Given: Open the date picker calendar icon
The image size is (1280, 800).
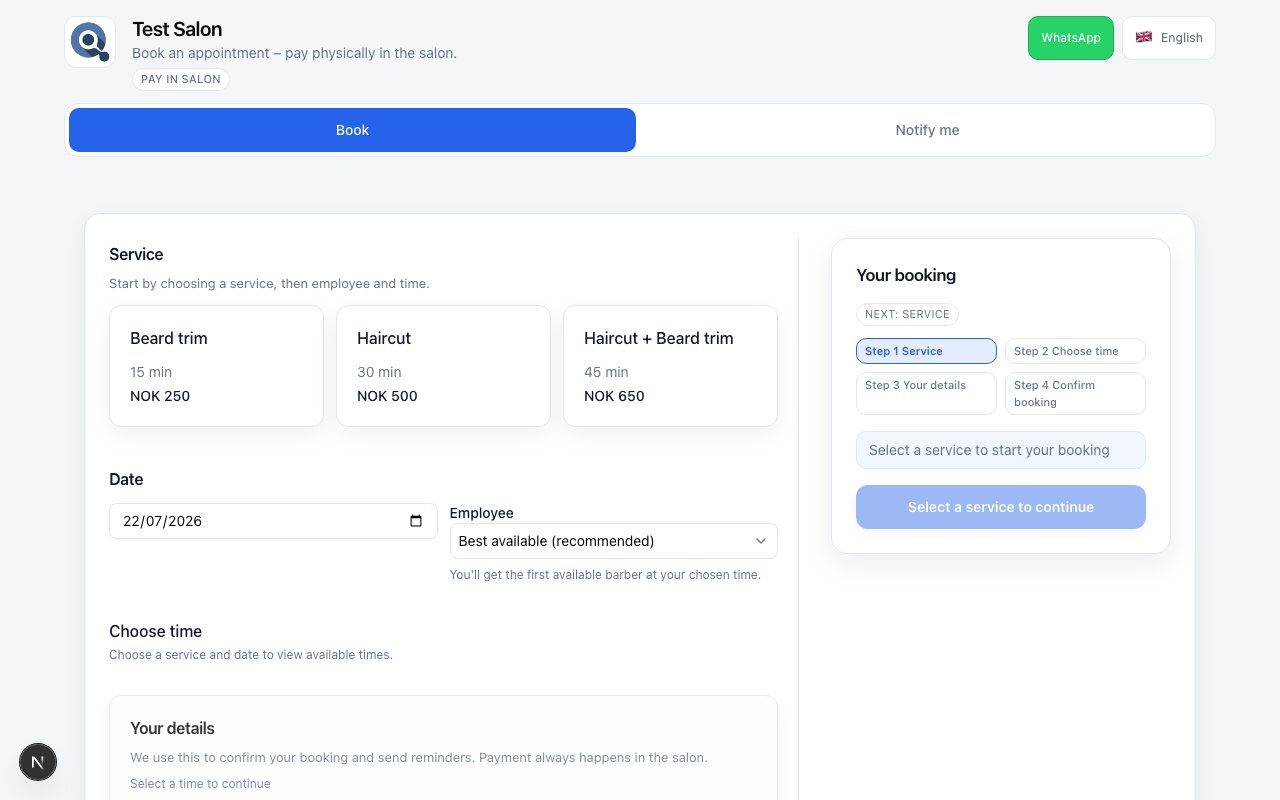Looking at the screenshot, I should 416,521.
